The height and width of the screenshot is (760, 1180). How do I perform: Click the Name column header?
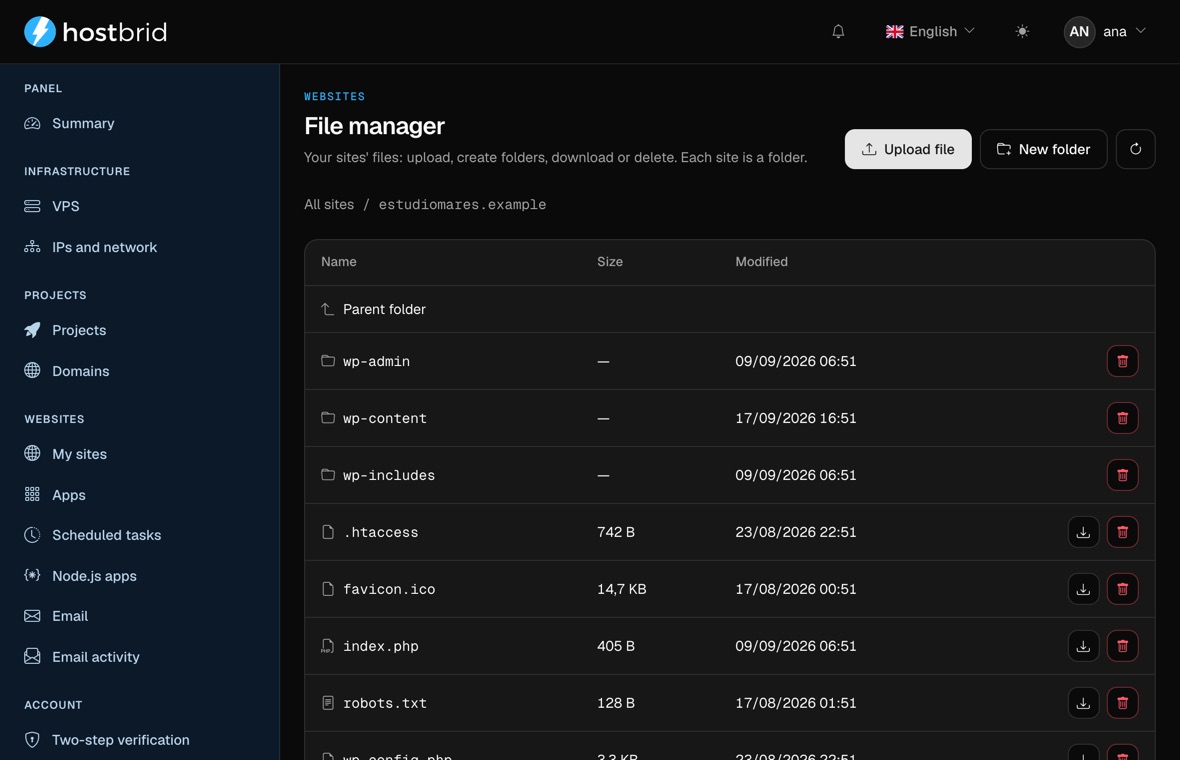(339, 262)
